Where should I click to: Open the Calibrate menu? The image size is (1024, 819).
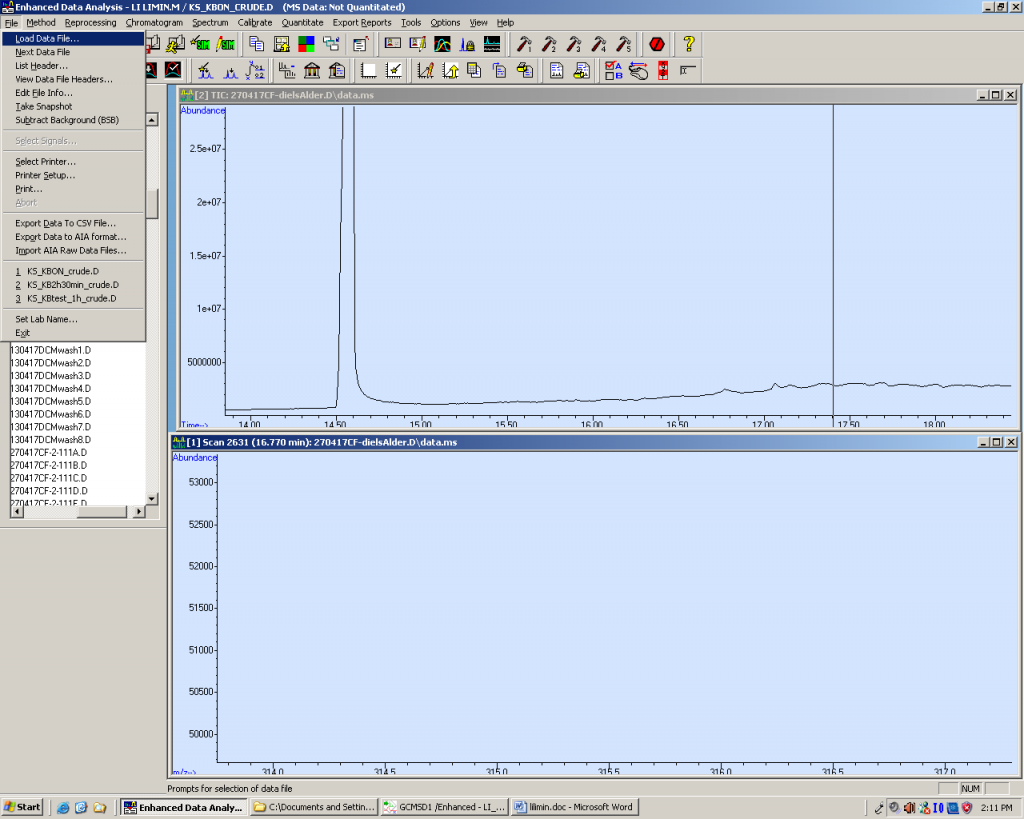(x=255, y=22)
